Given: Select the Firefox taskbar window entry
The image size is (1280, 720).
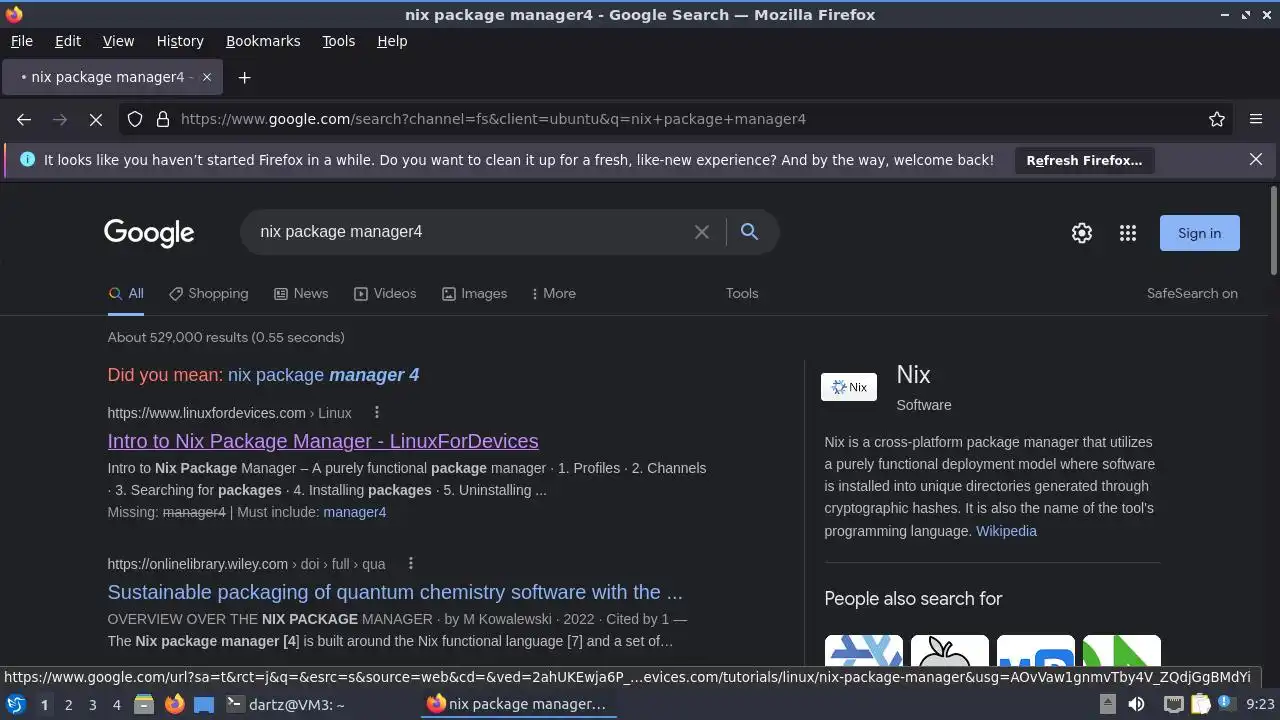Looking at the screenshot, I should pos(516,704).
